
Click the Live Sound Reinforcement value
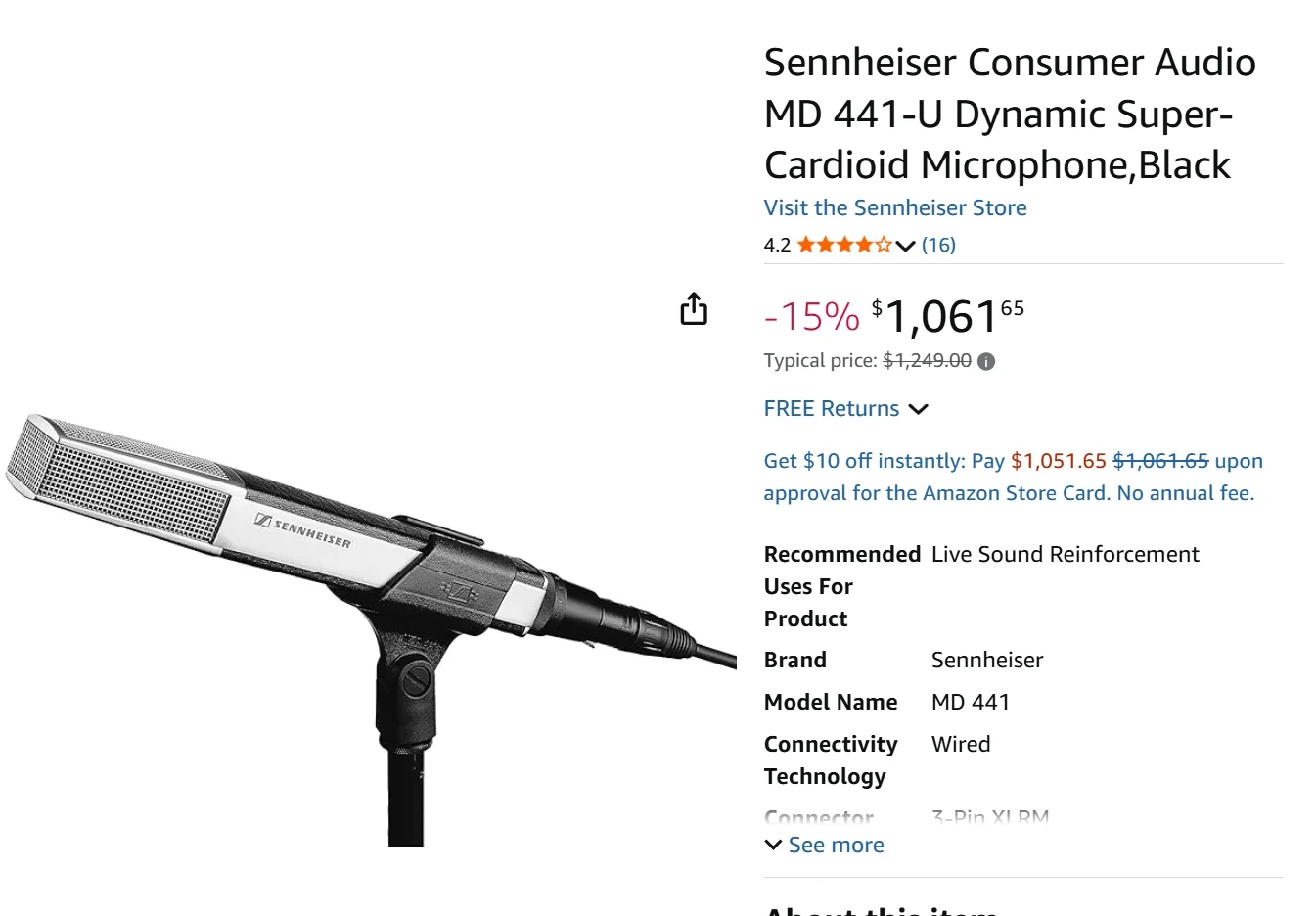tap(1065, 554)
